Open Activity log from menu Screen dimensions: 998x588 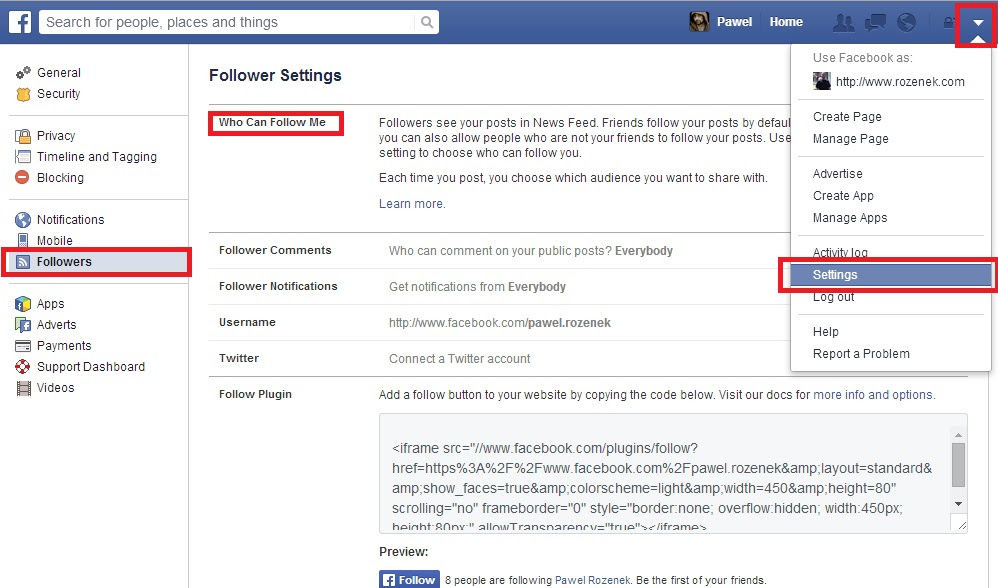tap(840, 252)
